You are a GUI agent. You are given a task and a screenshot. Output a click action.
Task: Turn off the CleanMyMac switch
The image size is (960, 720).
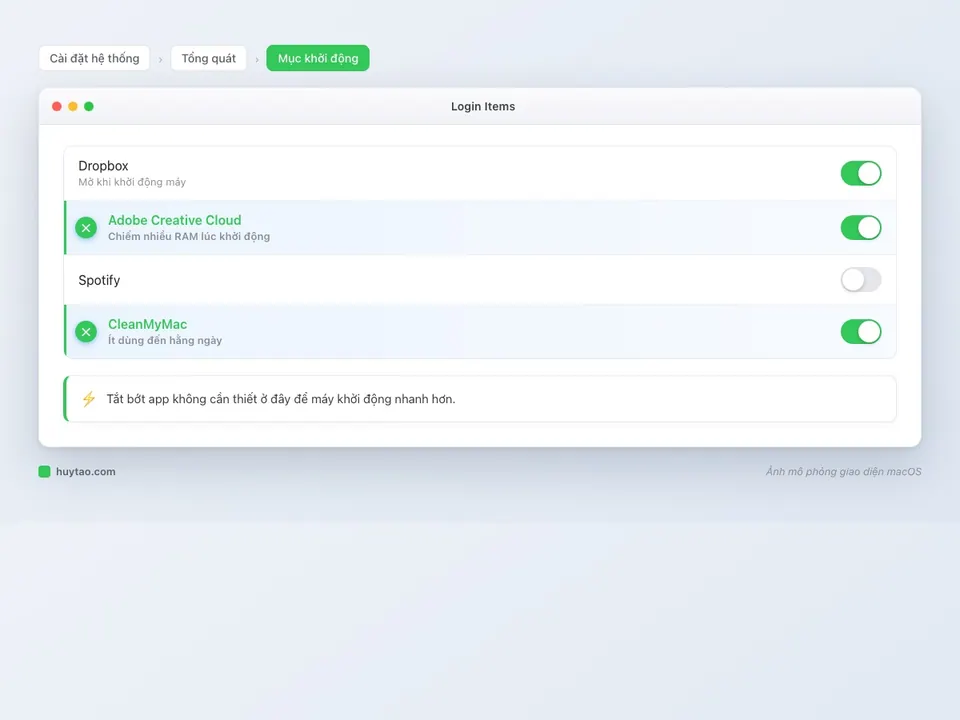coord(861,332)
